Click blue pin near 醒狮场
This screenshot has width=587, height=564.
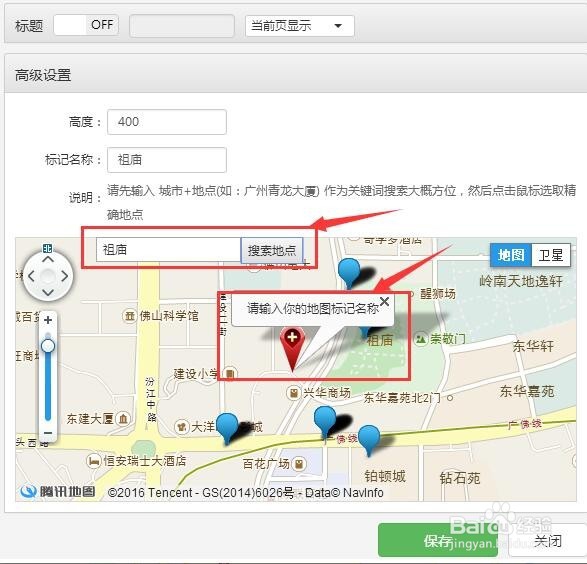pyautogui.click(x=349, y=273)
